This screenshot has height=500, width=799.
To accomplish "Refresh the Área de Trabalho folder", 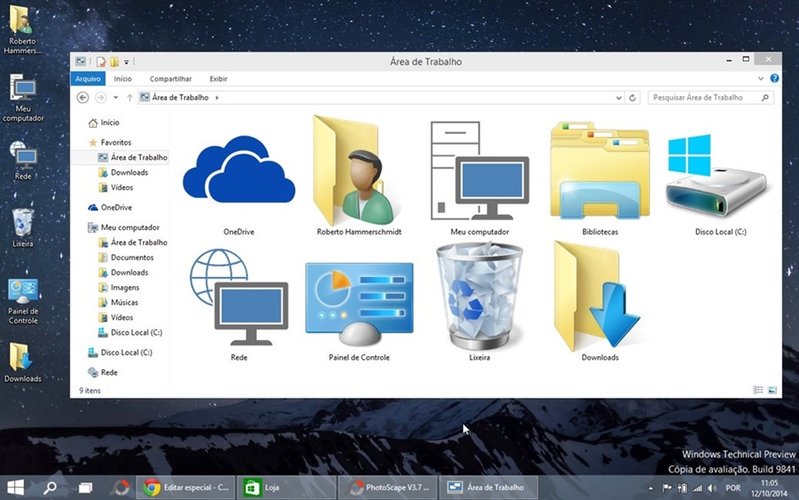I will (632, 97).
